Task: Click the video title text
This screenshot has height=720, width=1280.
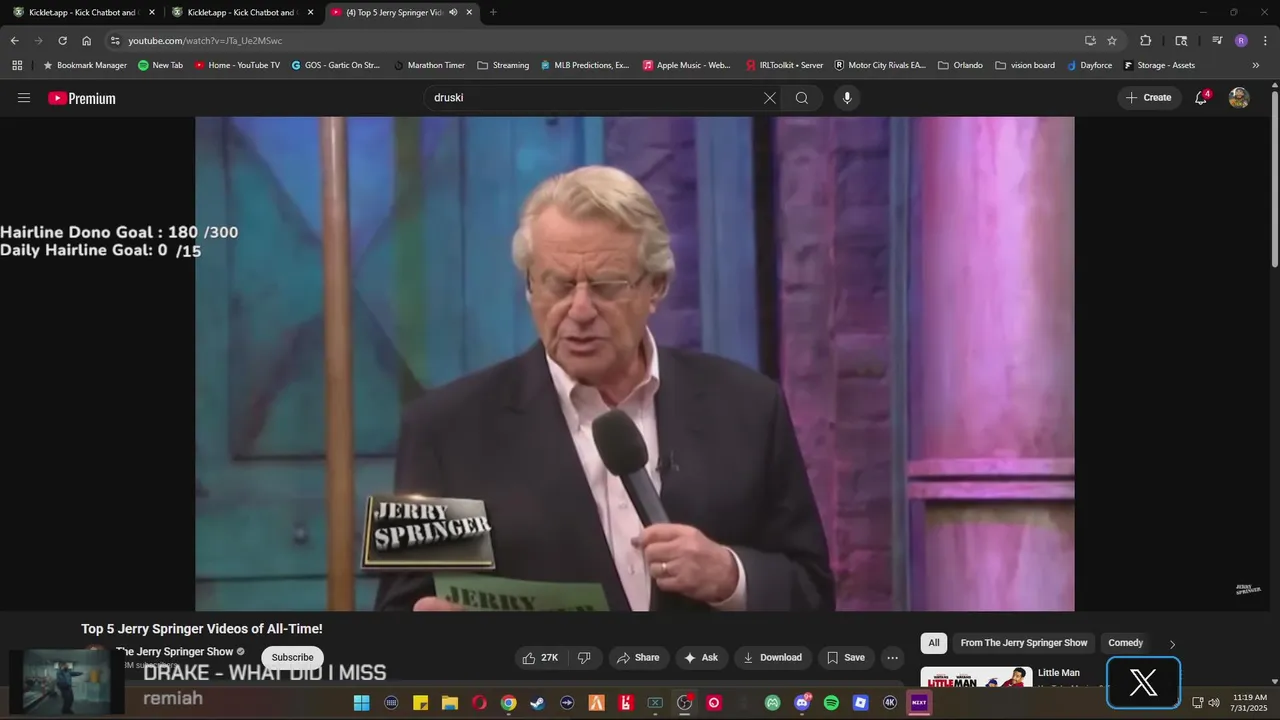Action: pos(202,629)
